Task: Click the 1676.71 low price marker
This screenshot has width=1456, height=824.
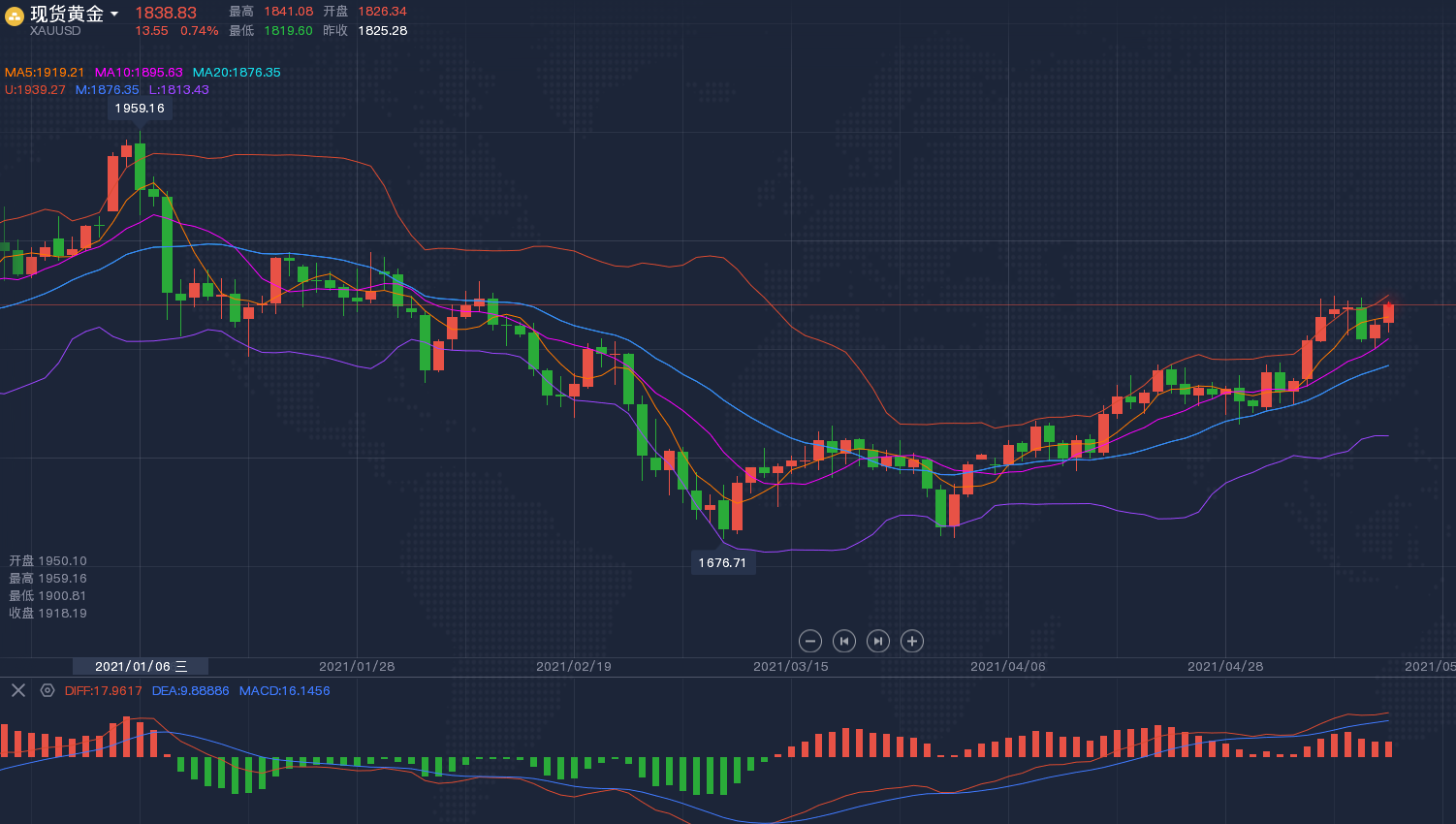Action: [722, 563]
